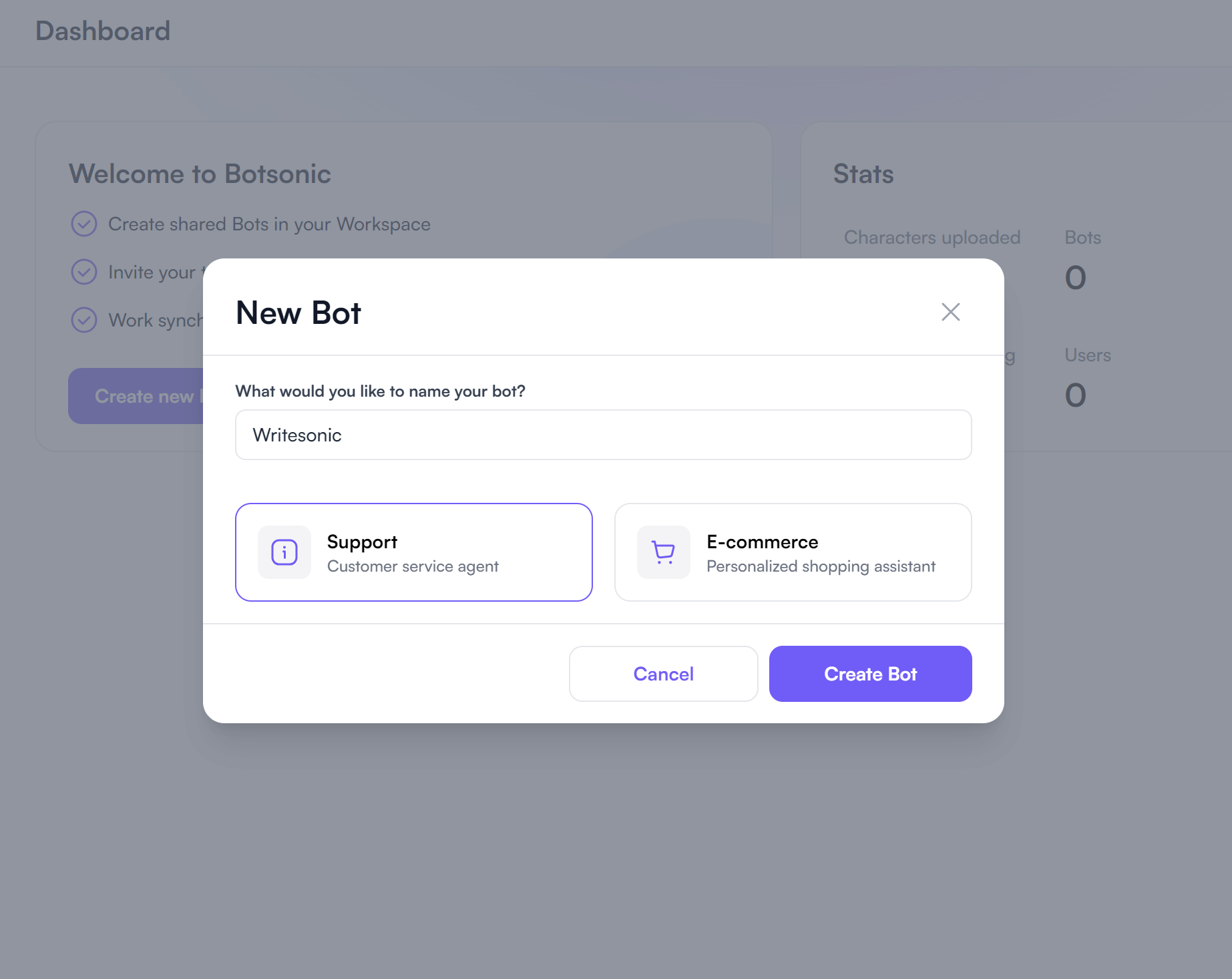Viewport: 1232px width, 979px height.
Task: Click the Stats panel heading
Action: [863, 174]
